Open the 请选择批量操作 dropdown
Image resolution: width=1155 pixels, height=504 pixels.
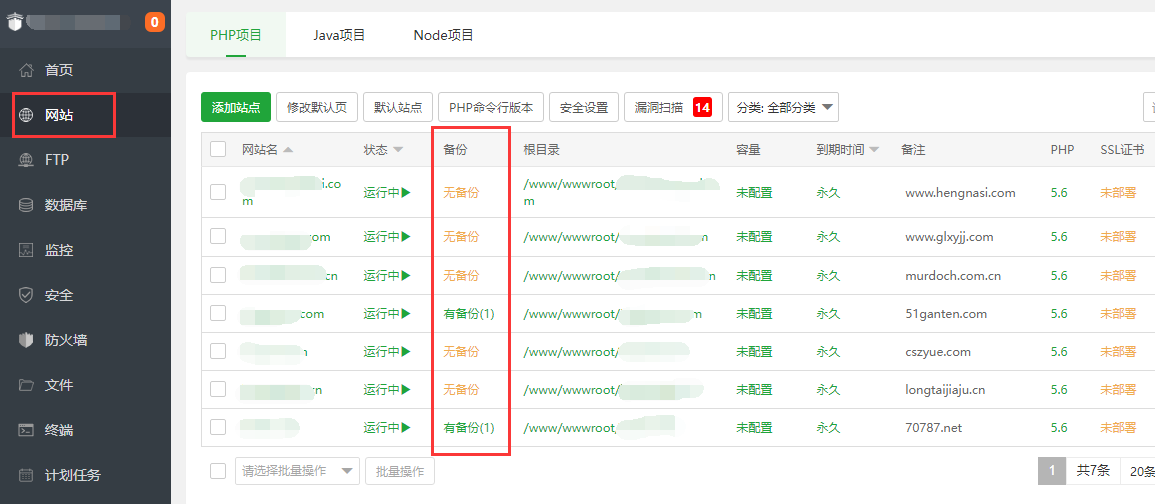tap(297, 471)
